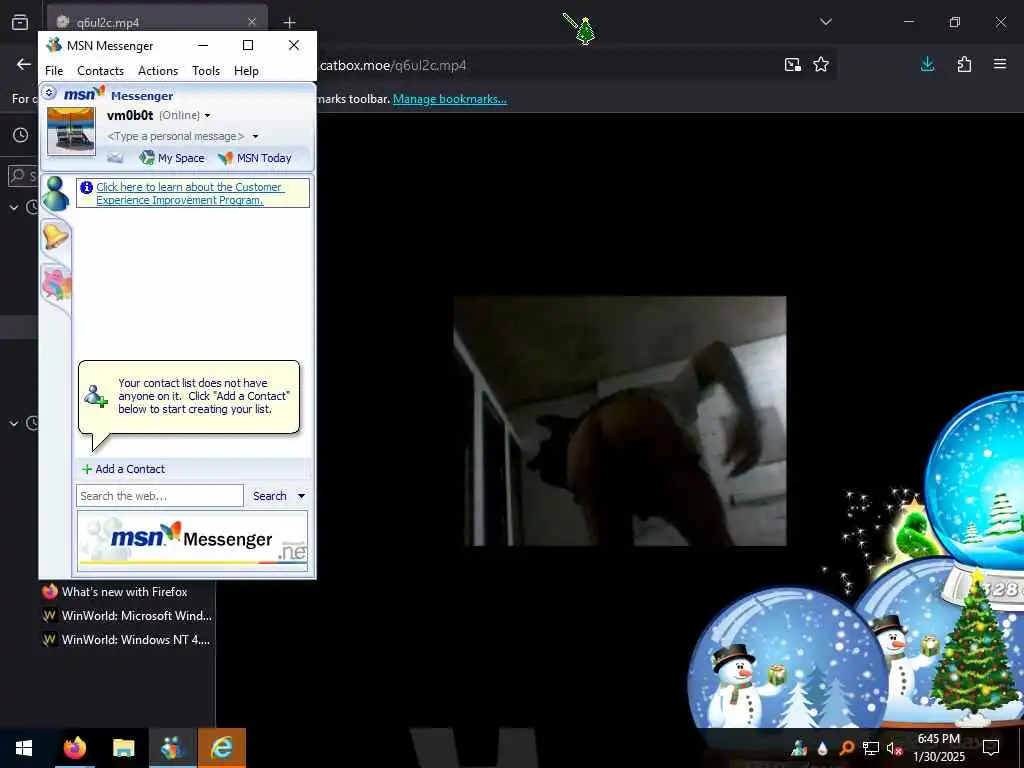Open a new Firefox tab with plus button

tap(289, 22)
